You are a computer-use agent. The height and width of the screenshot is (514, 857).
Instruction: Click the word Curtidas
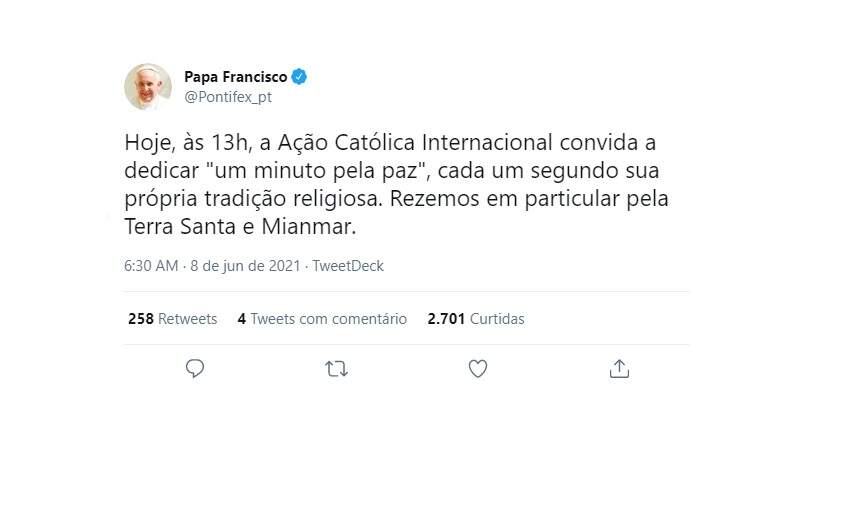point(497,319)
